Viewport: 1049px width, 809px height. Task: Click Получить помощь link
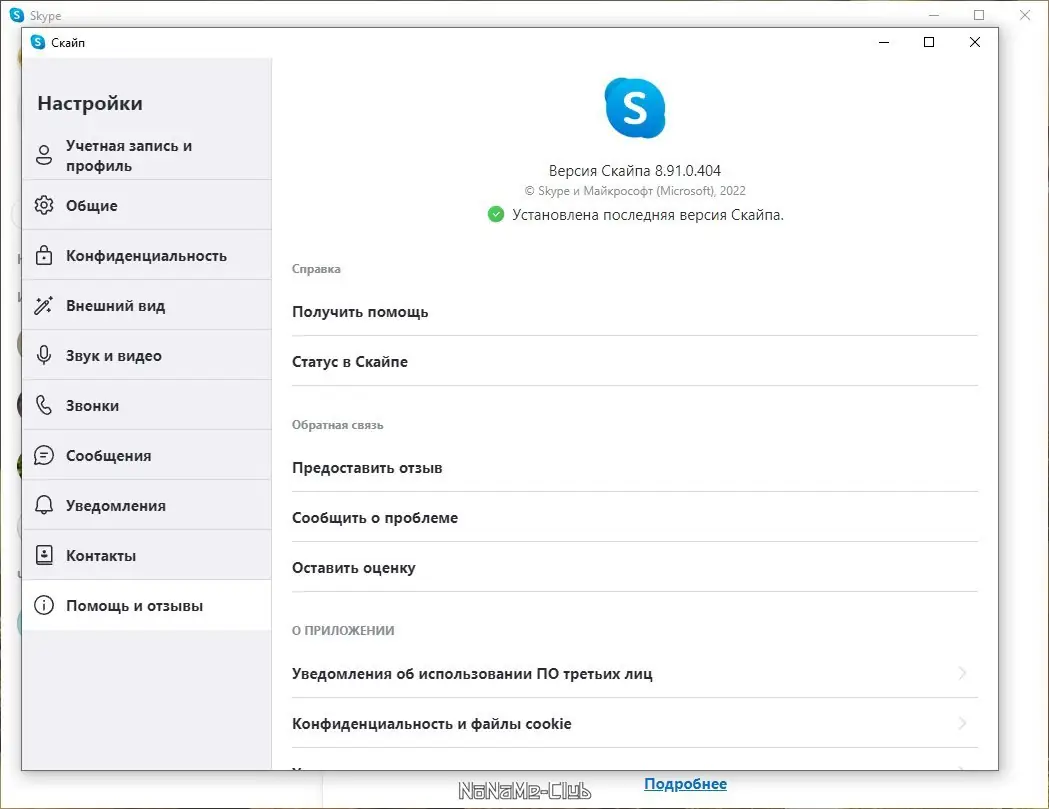tap(634, 312)
